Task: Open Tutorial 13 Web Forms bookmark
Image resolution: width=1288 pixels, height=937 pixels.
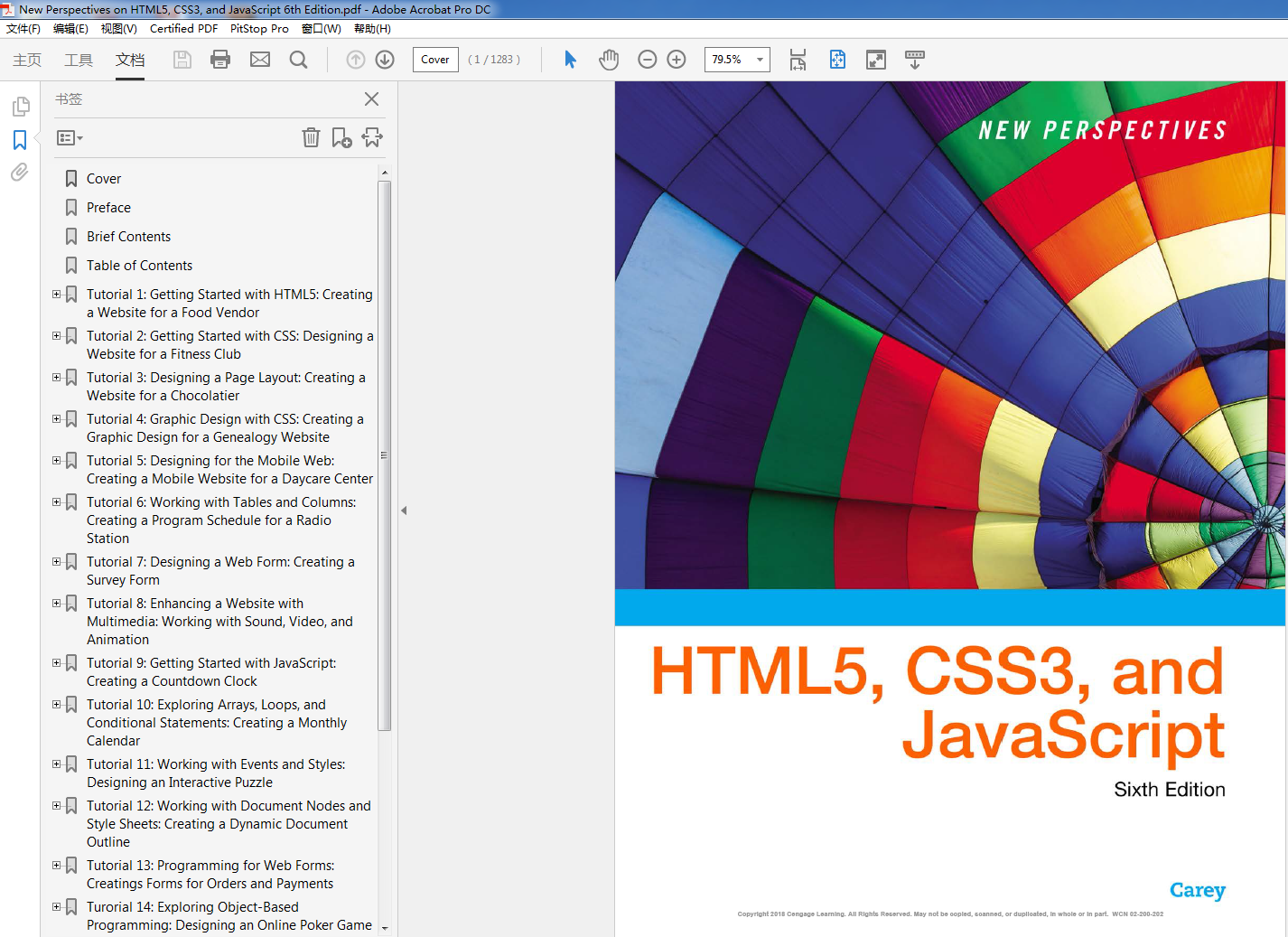Action: [210, 875]
